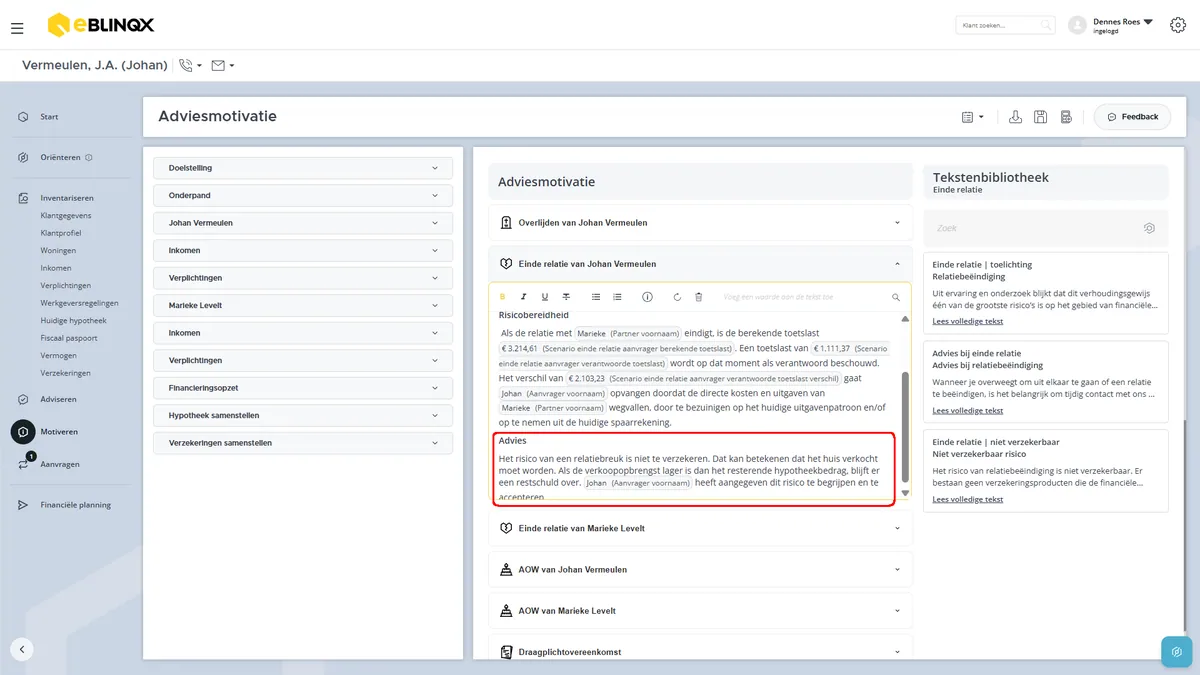The width and height of the screenshot is (1200, 675).
Task: Open Financiële planning in the sidebar
Action: [x=75, y=505]
